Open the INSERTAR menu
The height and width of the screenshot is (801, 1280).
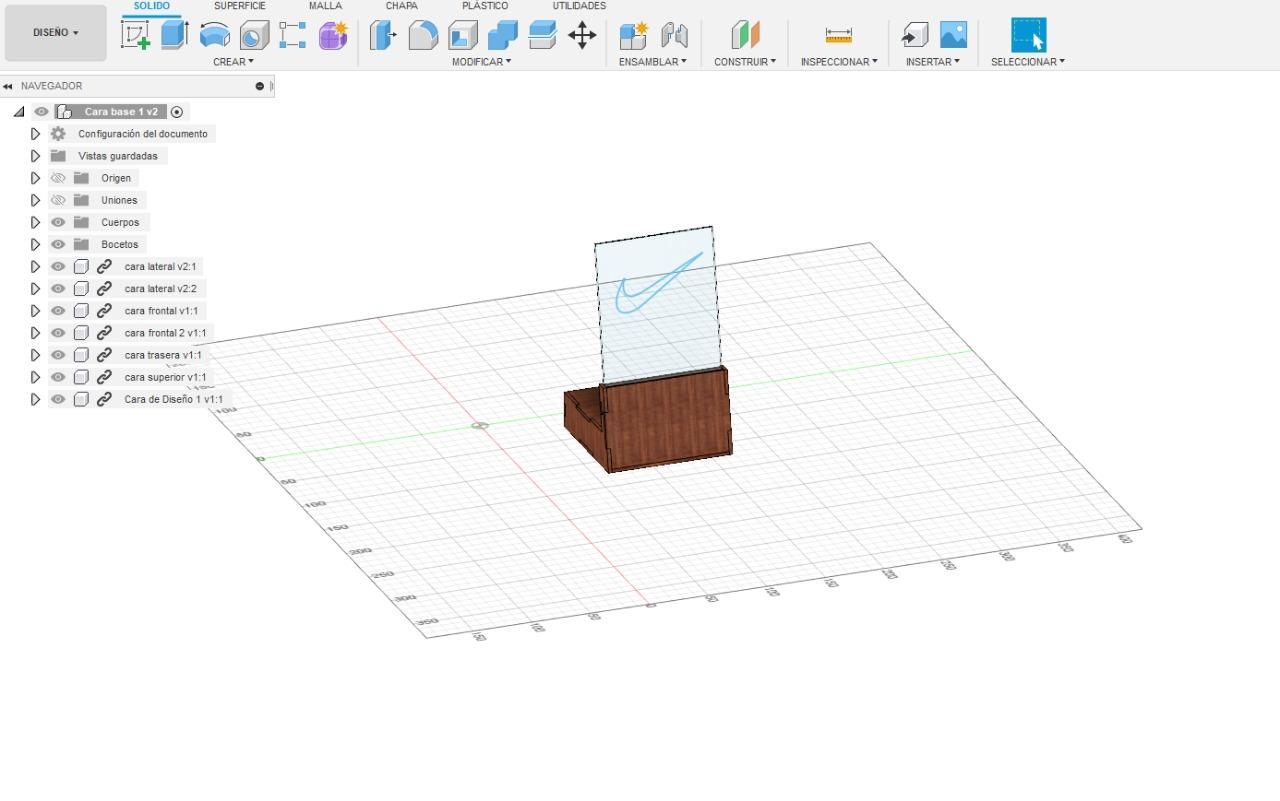tap(933, 62)
